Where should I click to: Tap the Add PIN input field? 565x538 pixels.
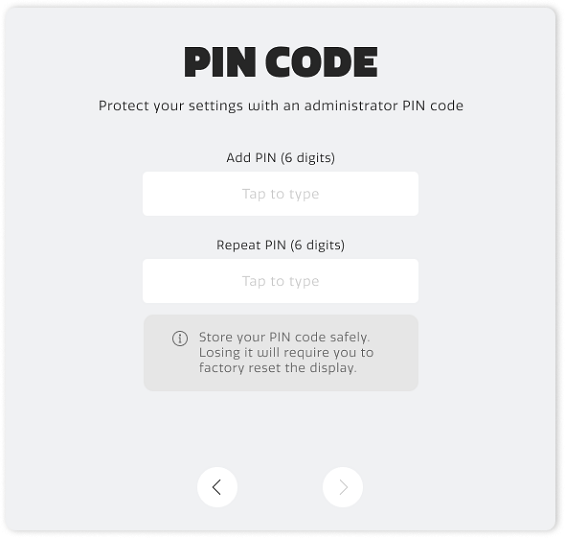280,194
